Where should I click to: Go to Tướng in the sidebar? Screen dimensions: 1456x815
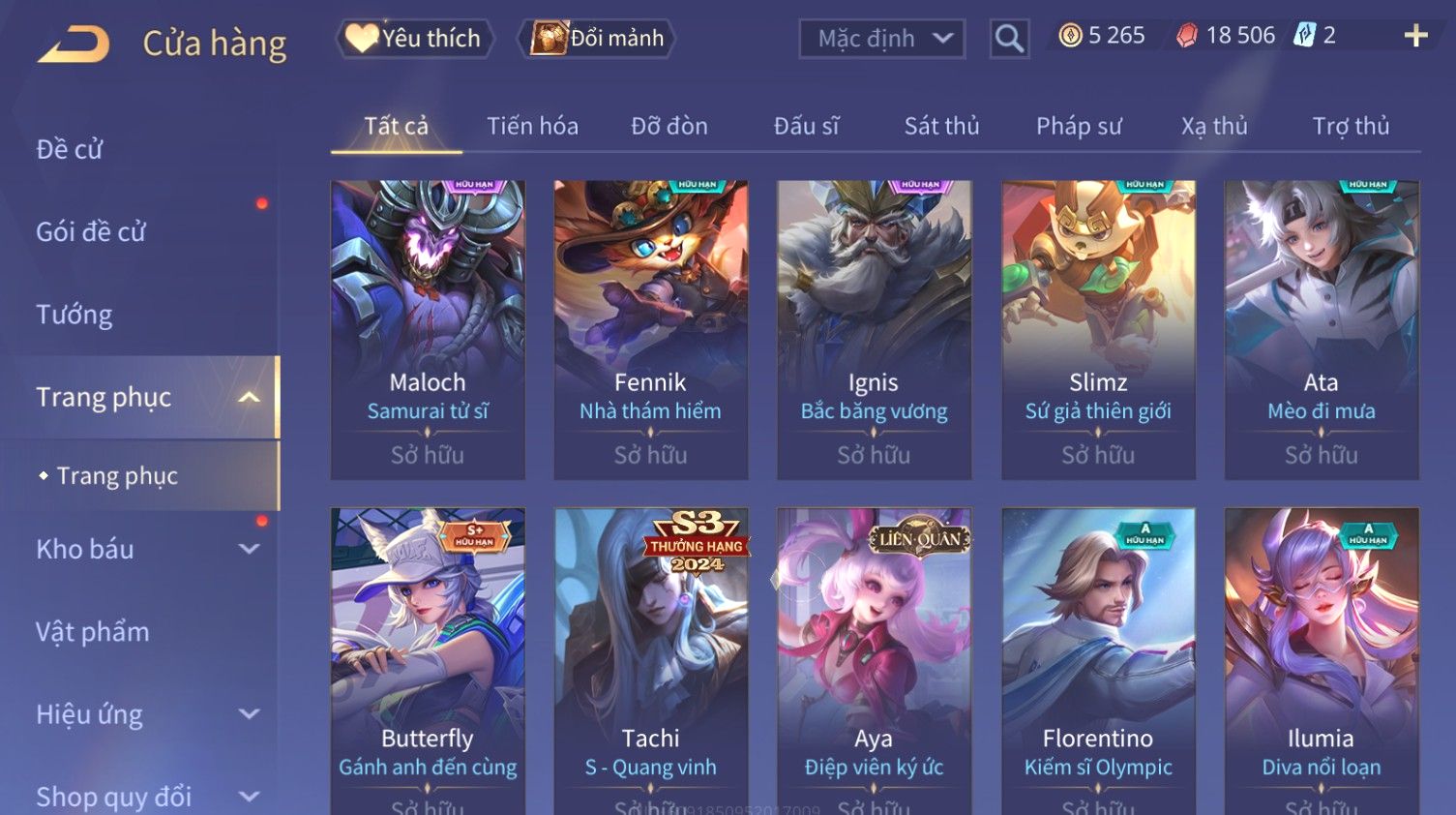pos(74,315)
